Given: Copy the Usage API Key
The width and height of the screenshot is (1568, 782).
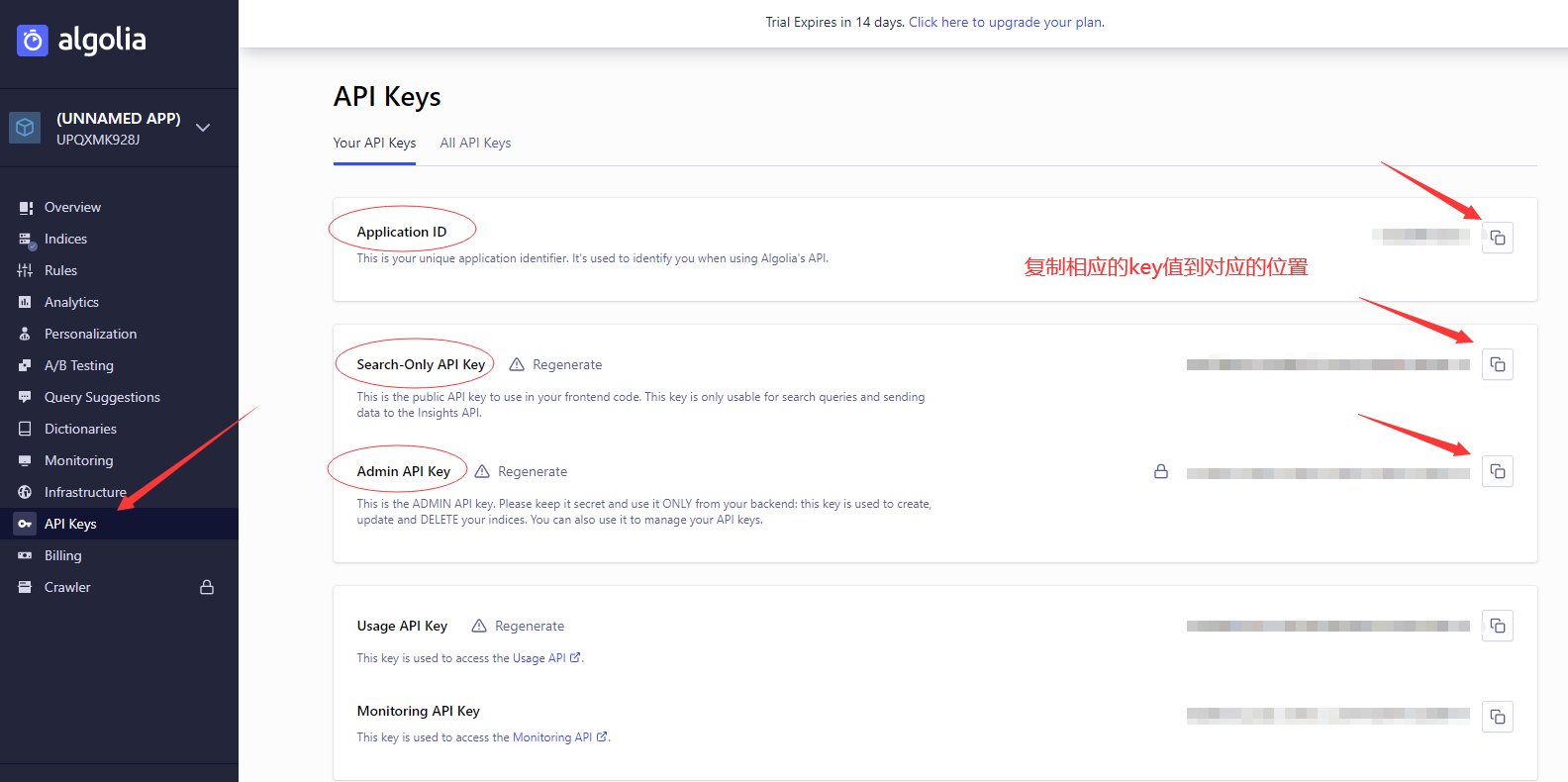Looking at the screenshot, I should pos(1497,626).
